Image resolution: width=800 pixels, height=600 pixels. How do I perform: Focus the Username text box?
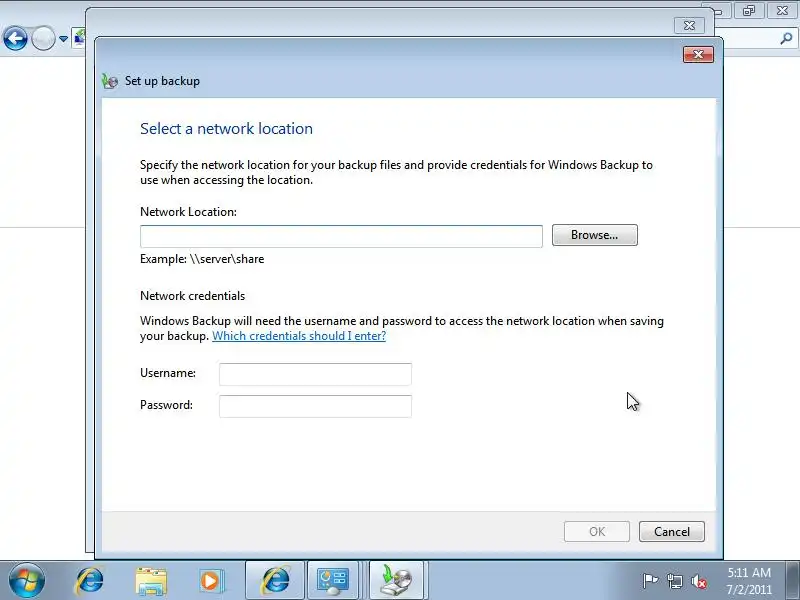315,374
